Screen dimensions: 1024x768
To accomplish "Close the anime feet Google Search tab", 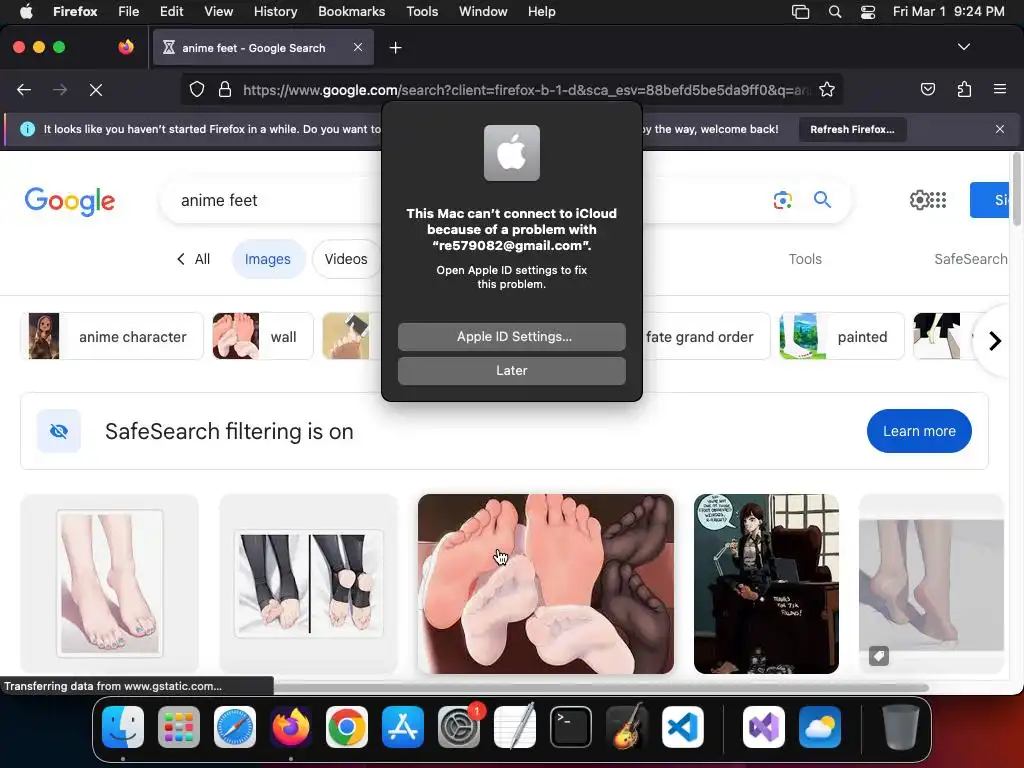I will point(358,47).
